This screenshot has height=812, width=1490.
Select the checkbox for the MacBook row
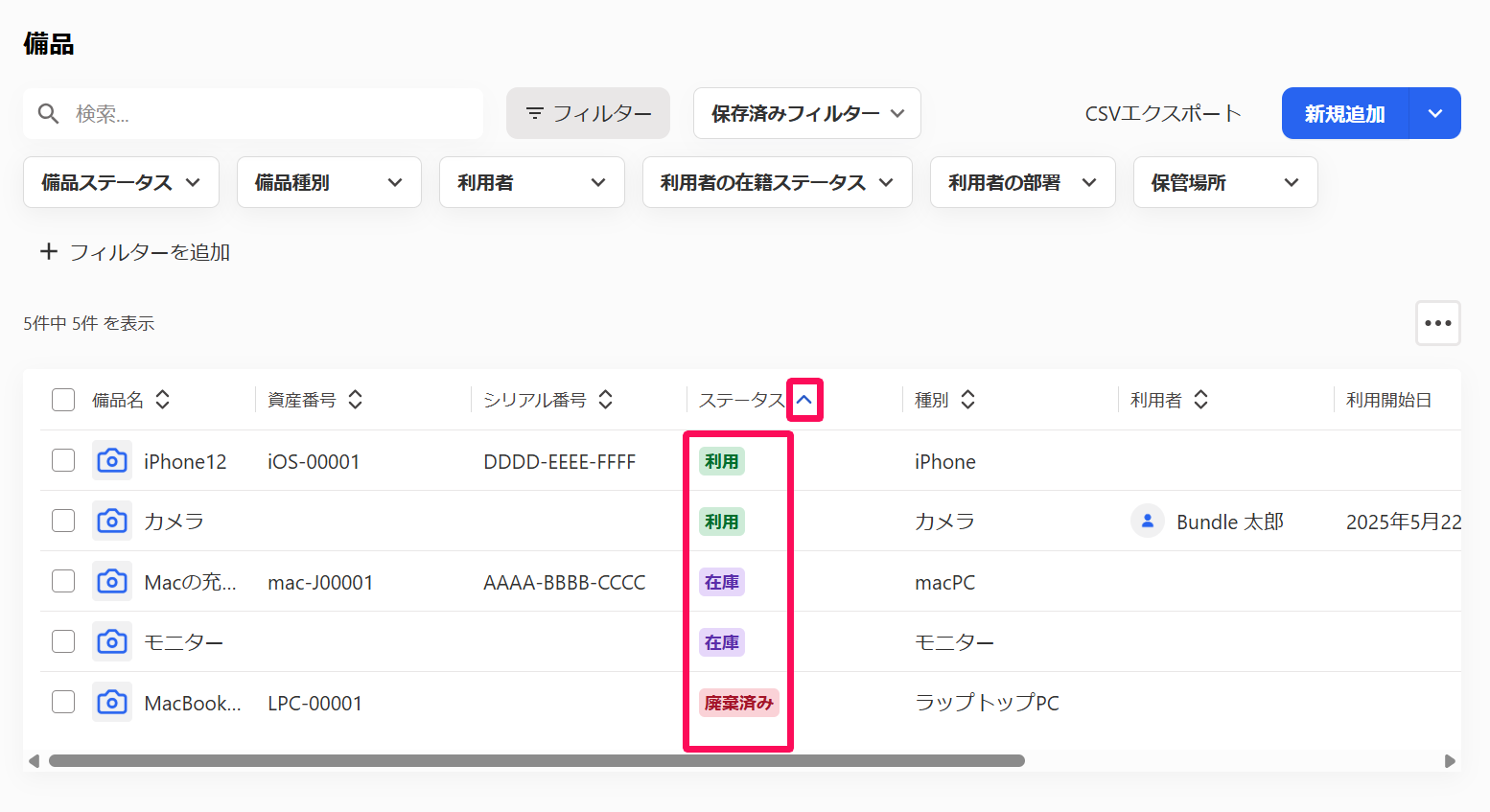62,701
